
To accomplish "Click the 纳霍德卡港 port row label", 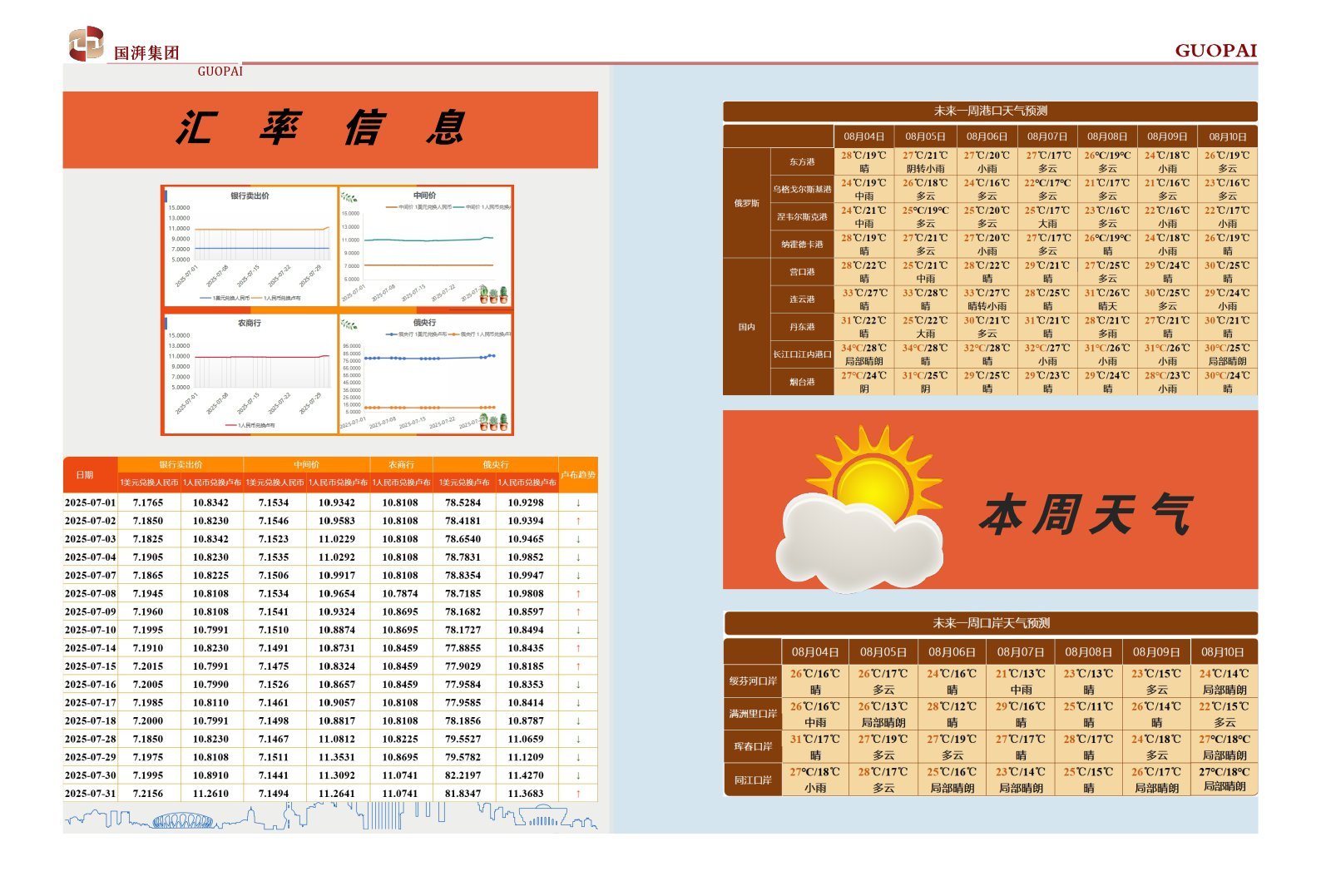I will pyautogui.click(x=802, y=244).
